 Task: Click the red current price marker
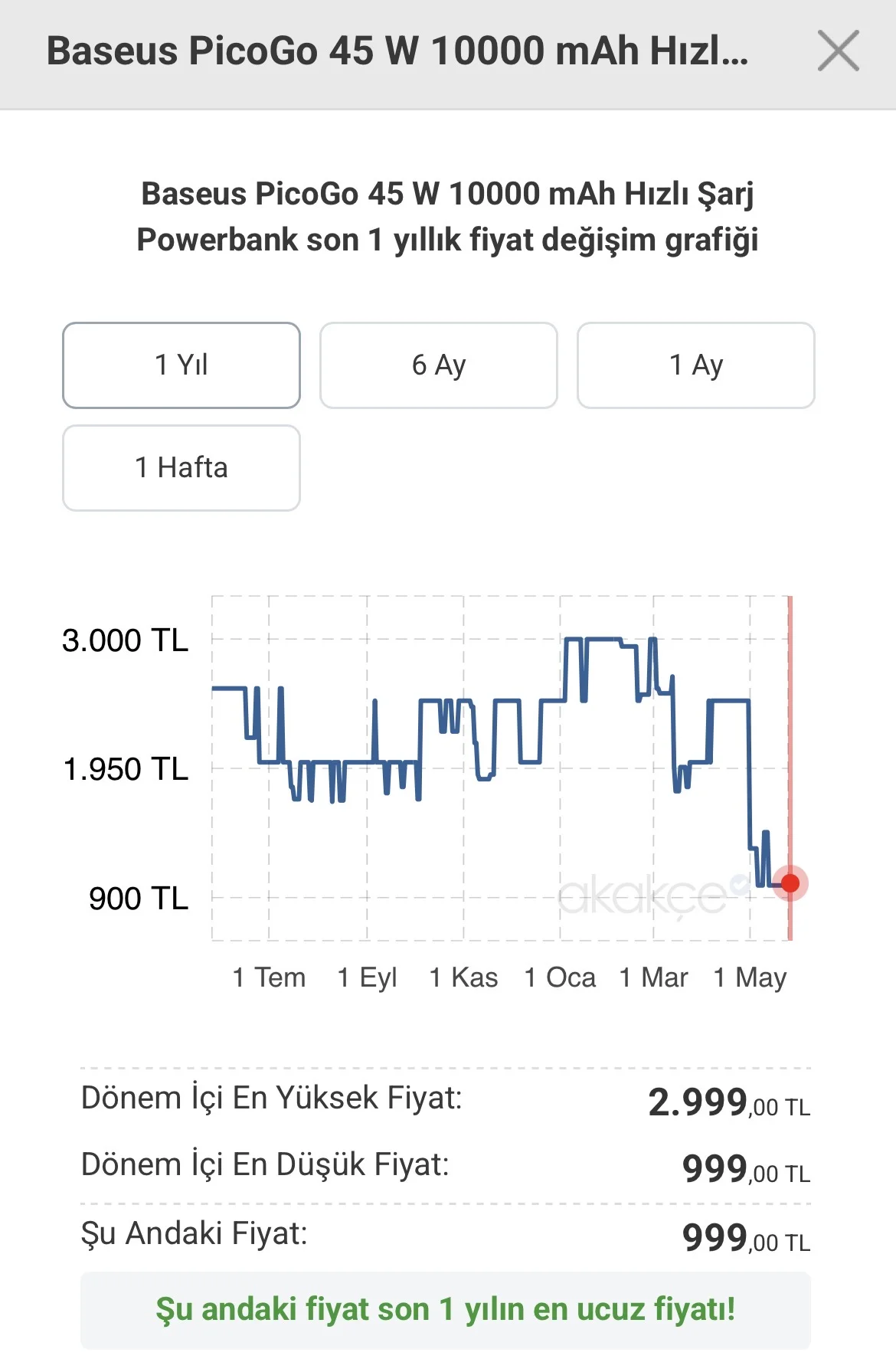coord(790,883)
